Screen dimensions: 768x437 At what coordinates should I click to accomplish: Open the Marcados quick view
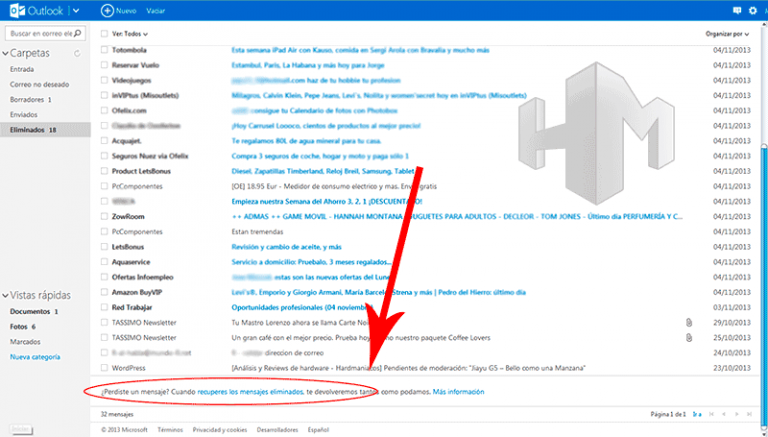(25, 342)
